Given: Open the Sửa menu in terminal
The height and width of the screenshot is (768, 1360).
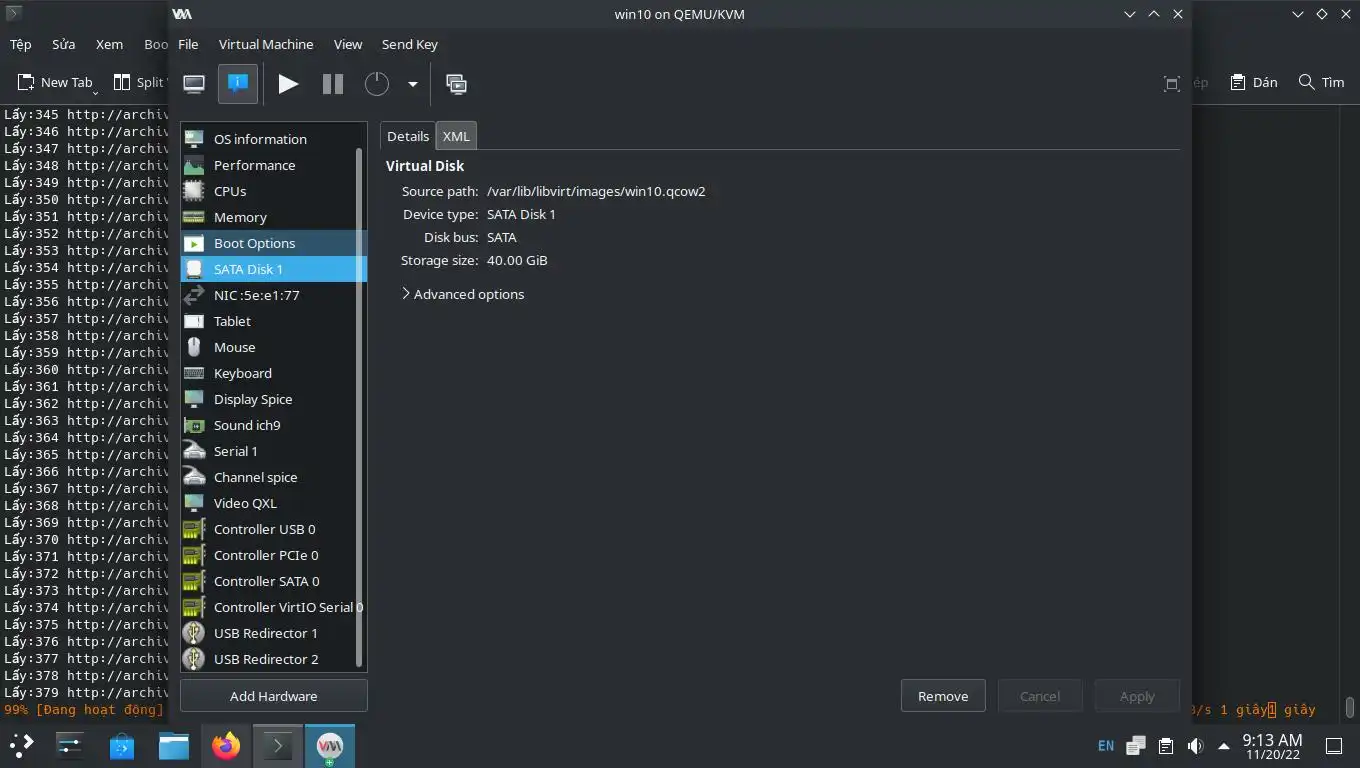Looking at the screenshot, I should tap(64, 44).
